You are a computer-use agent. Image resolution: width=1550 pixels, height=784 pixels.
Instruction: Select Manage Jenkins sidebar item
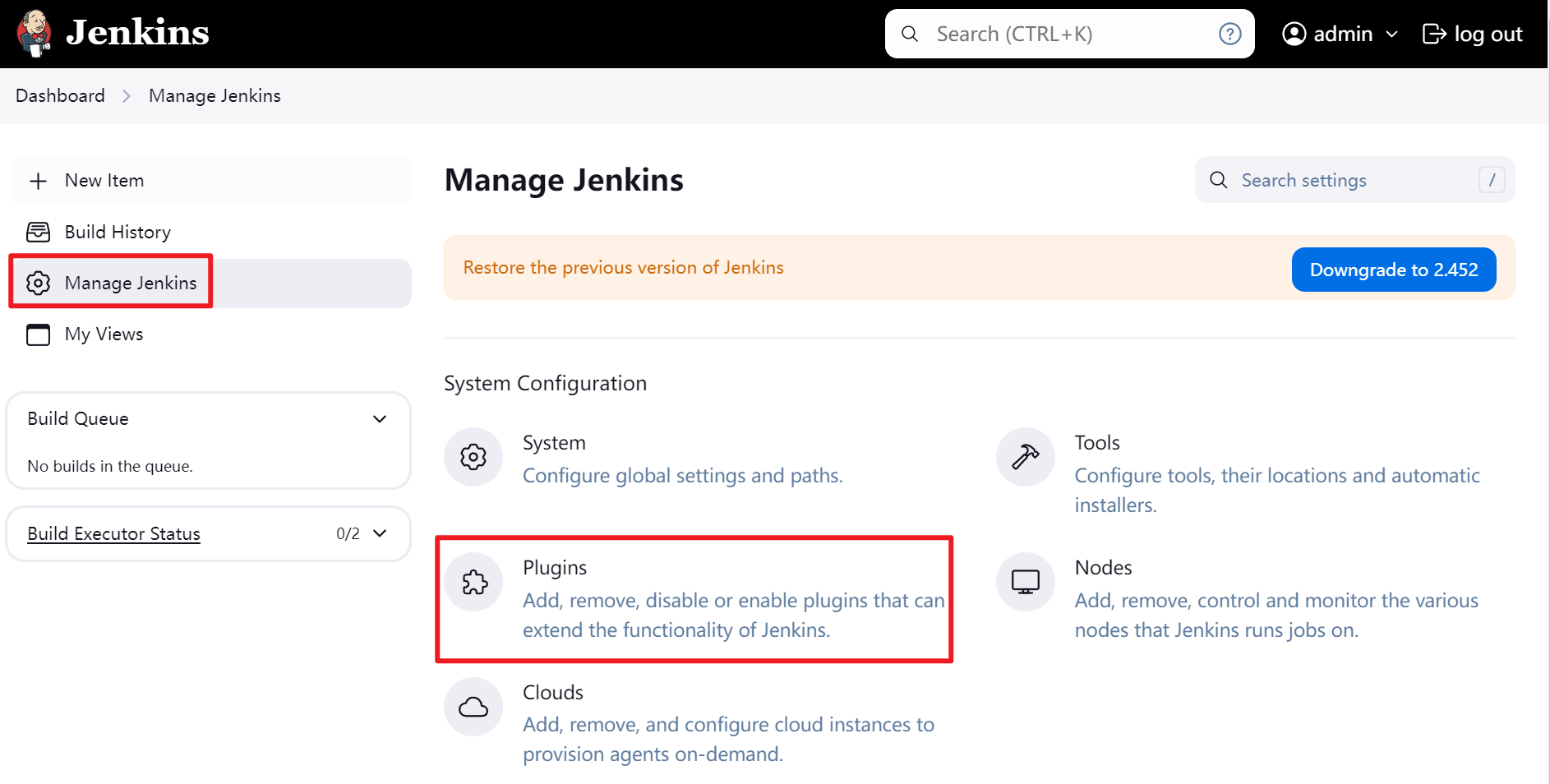pyautogui.click(x=211, y=283)
